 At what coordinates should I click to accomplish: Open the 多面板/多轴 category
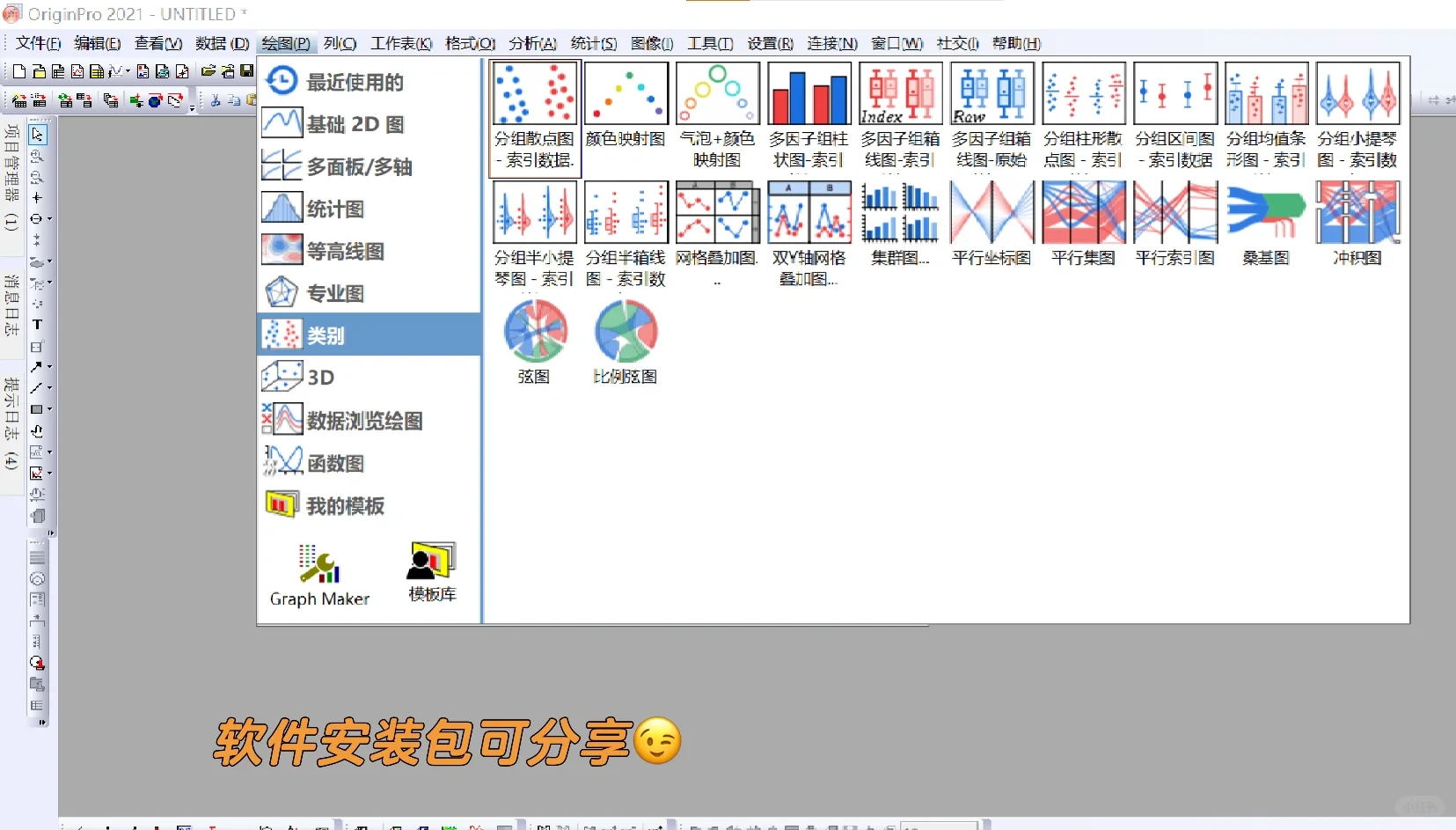pos(369,166)
